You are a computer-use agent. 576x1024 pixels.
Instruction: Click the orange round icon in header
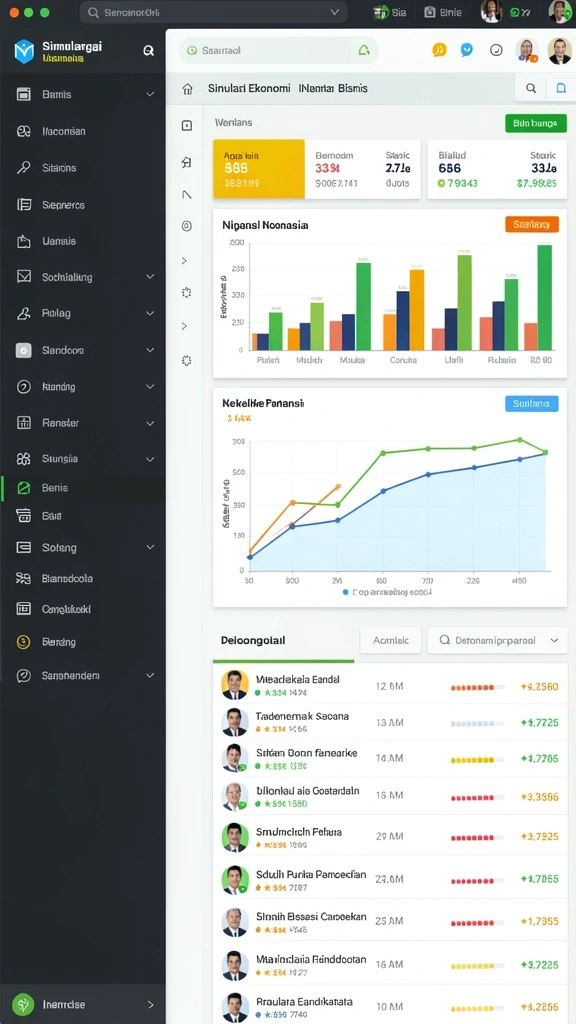(x=440, y=50)
